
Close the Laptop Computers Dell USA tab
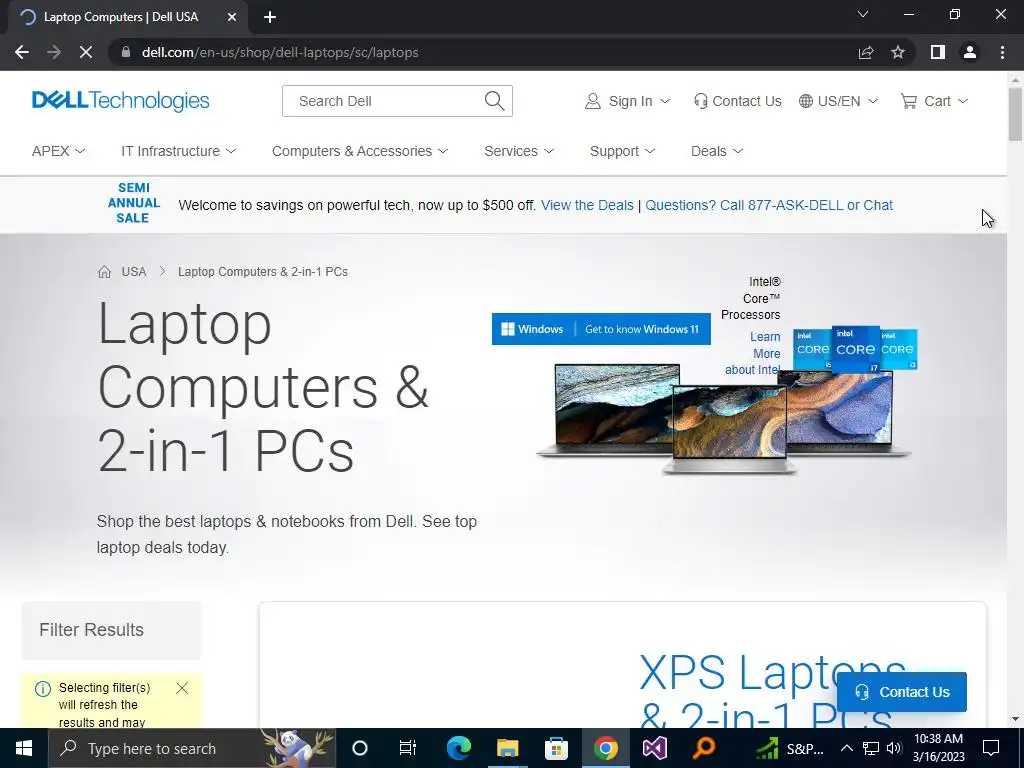tap(232, 17)
